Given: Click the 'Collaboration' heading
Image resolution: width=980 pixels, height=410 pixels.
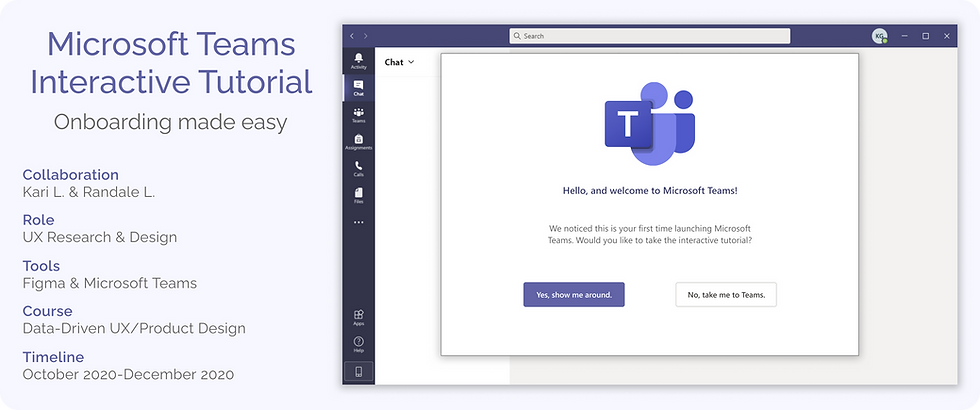Looking at the screenshot, I should (x=71, y=174).
